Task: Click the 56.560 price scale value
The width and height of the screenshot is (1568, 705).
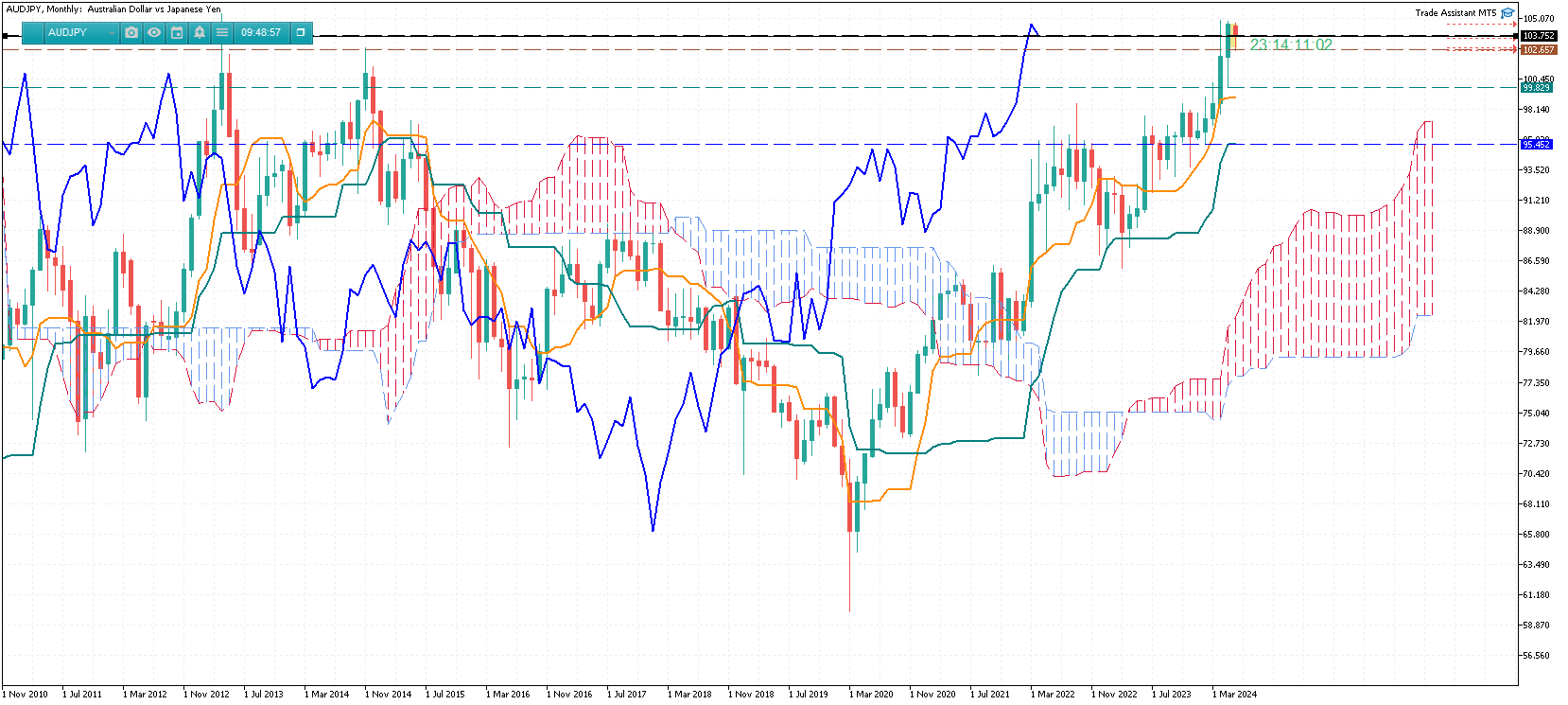Action: coord(1536,655)
